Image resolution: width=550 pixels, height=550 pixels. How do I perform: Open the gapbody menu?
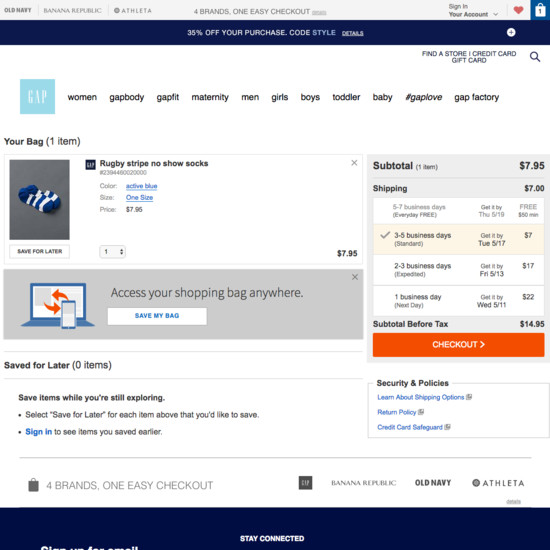[127, 97]
